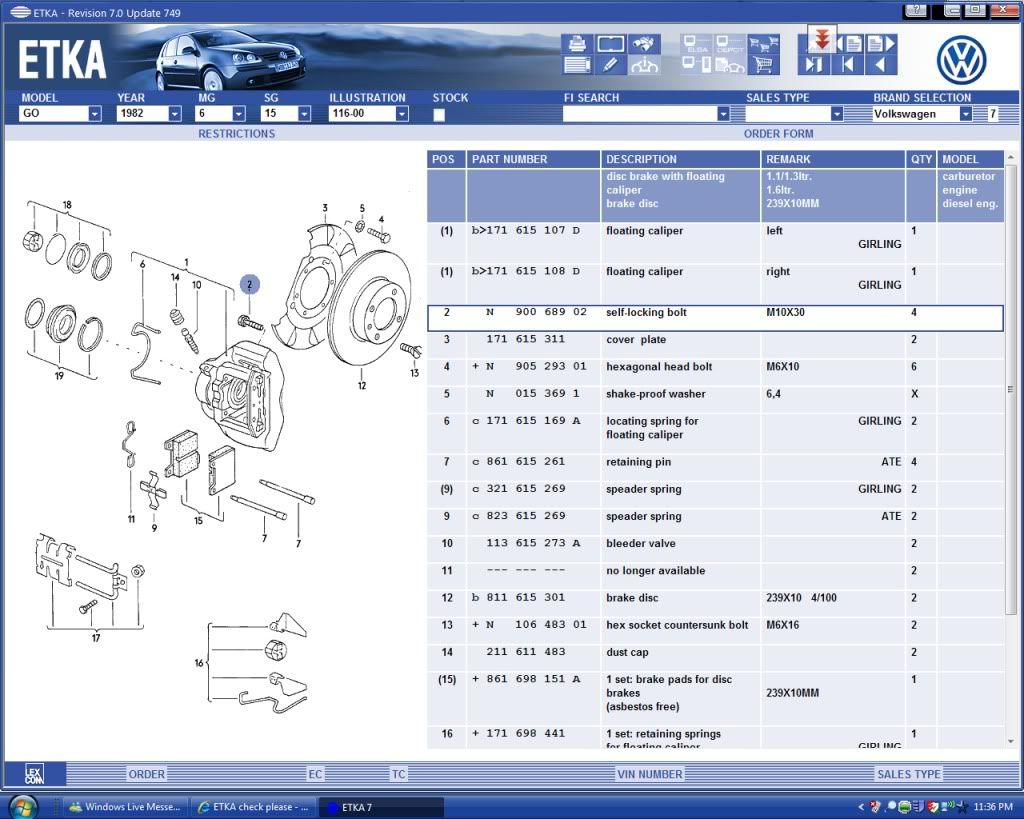Screen dimensions: 1024x819
Task: Click the document and car icon
Action: (x=729, y=65)
